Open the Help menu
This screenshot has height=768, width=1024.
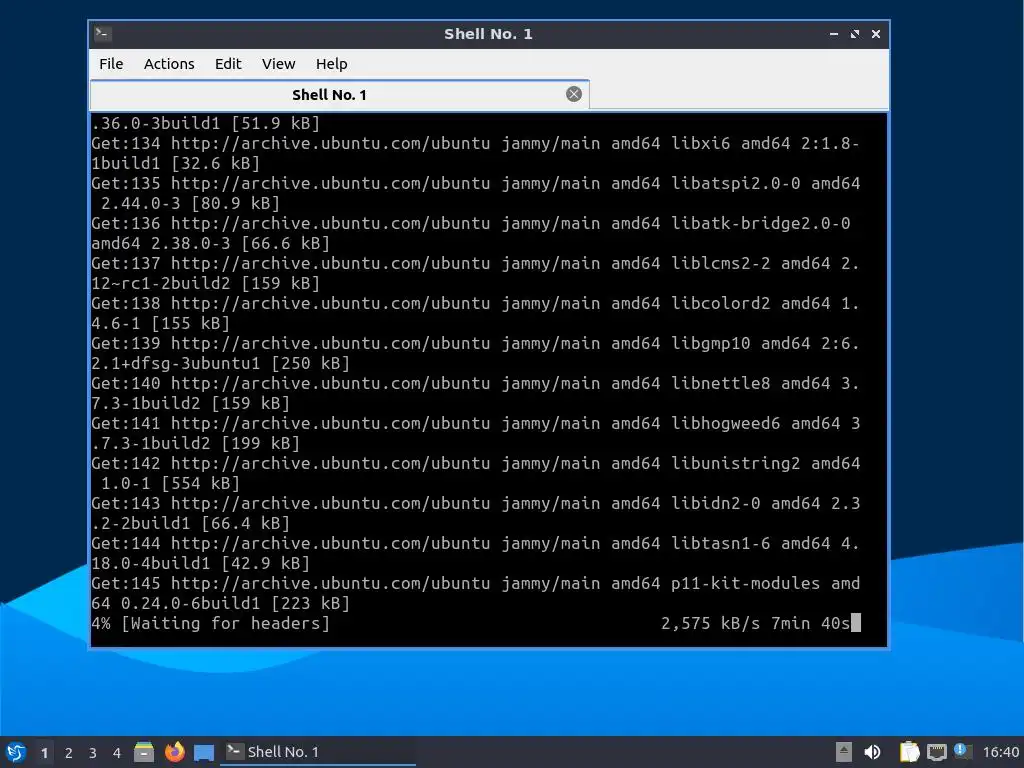pos(331,64)
